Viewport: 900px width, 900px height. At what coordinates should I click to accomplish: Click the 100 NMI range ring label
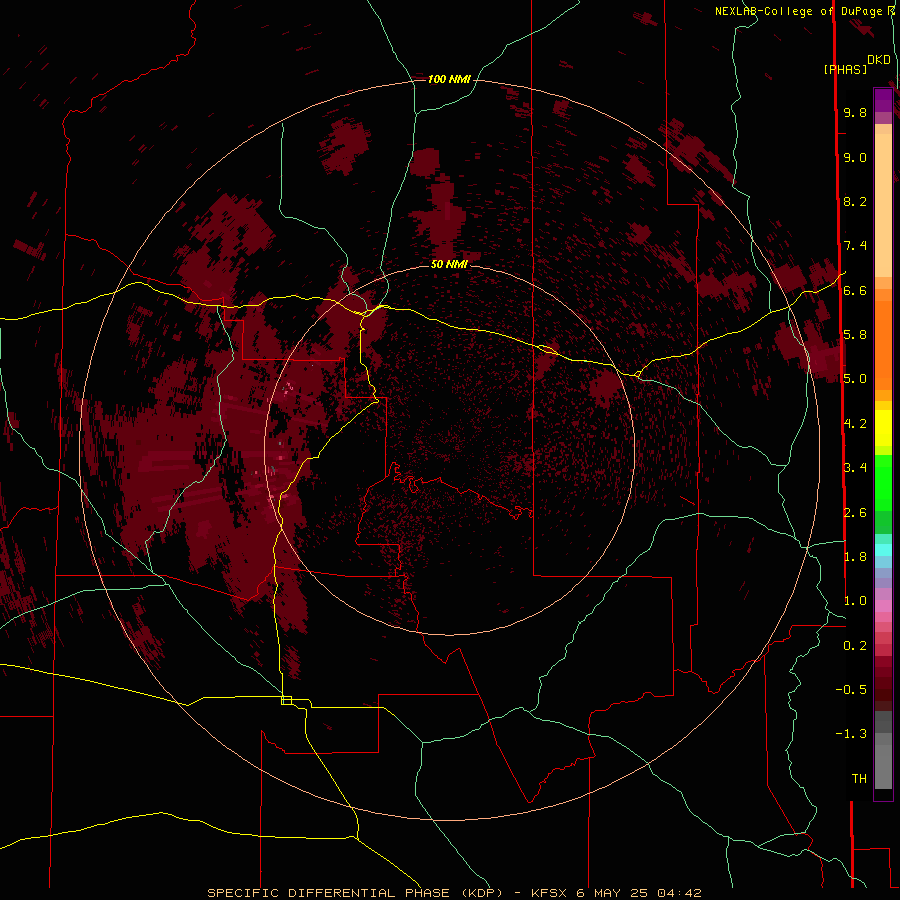[x=449, y=79]
